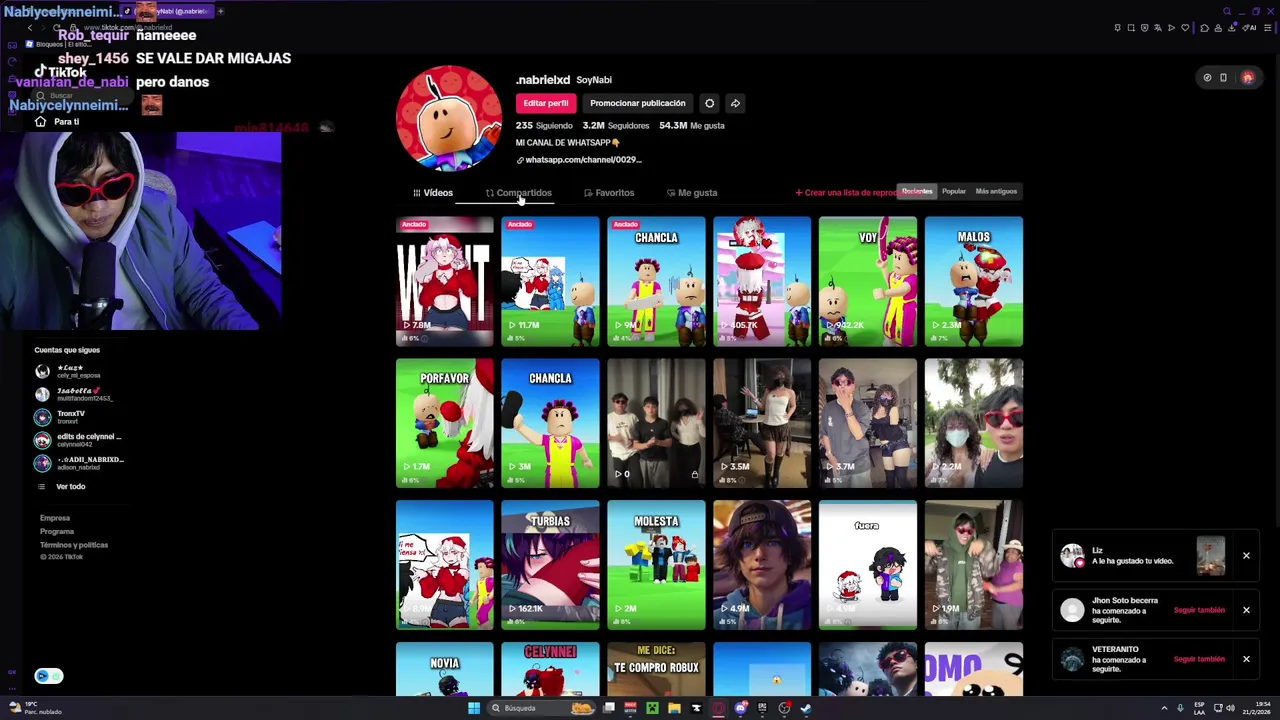Open Discord from the taskbar
The width and height of the screenshot is (1280, 720).
click(x=740, y=708)
